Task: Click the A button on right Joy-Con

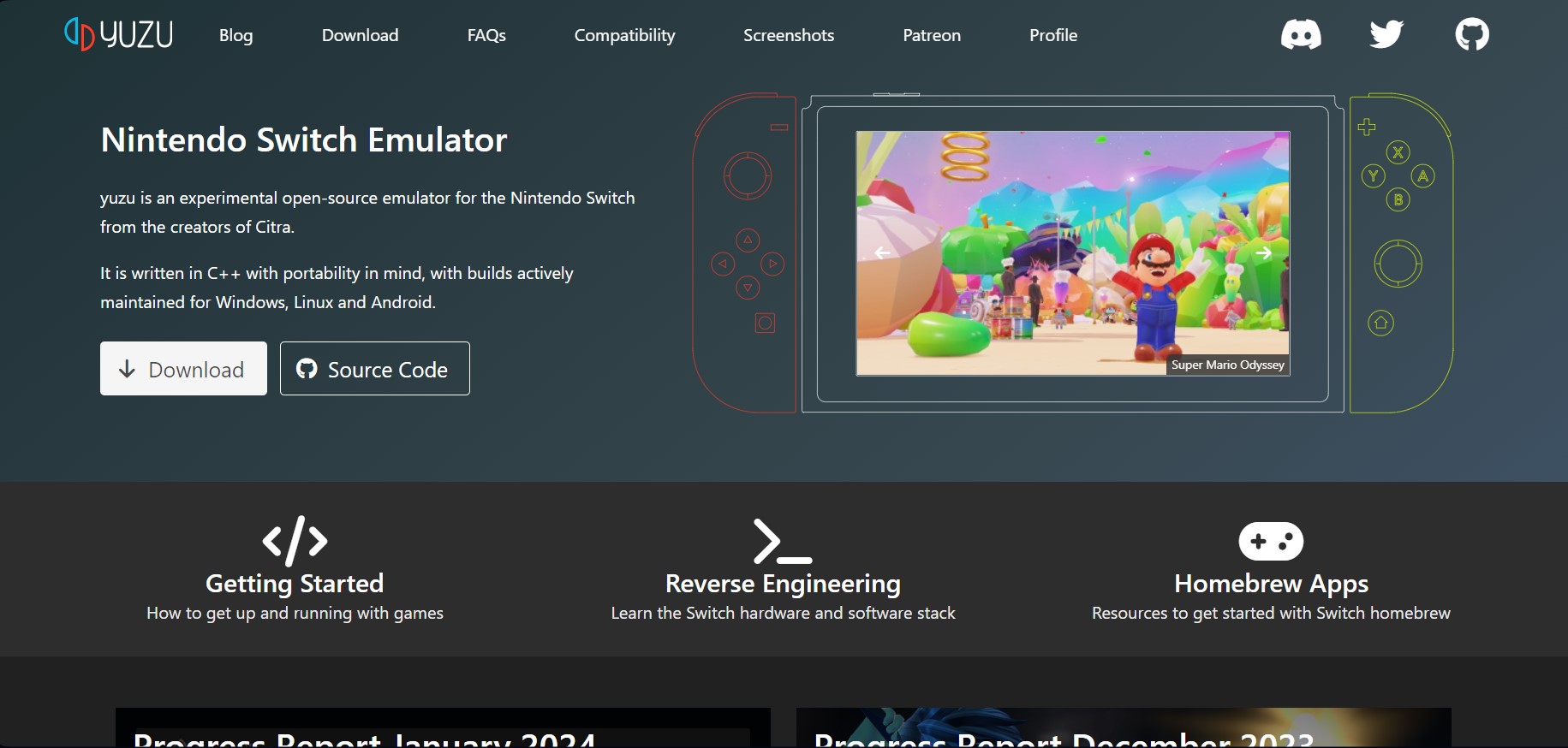Action: coord(1423,176)
